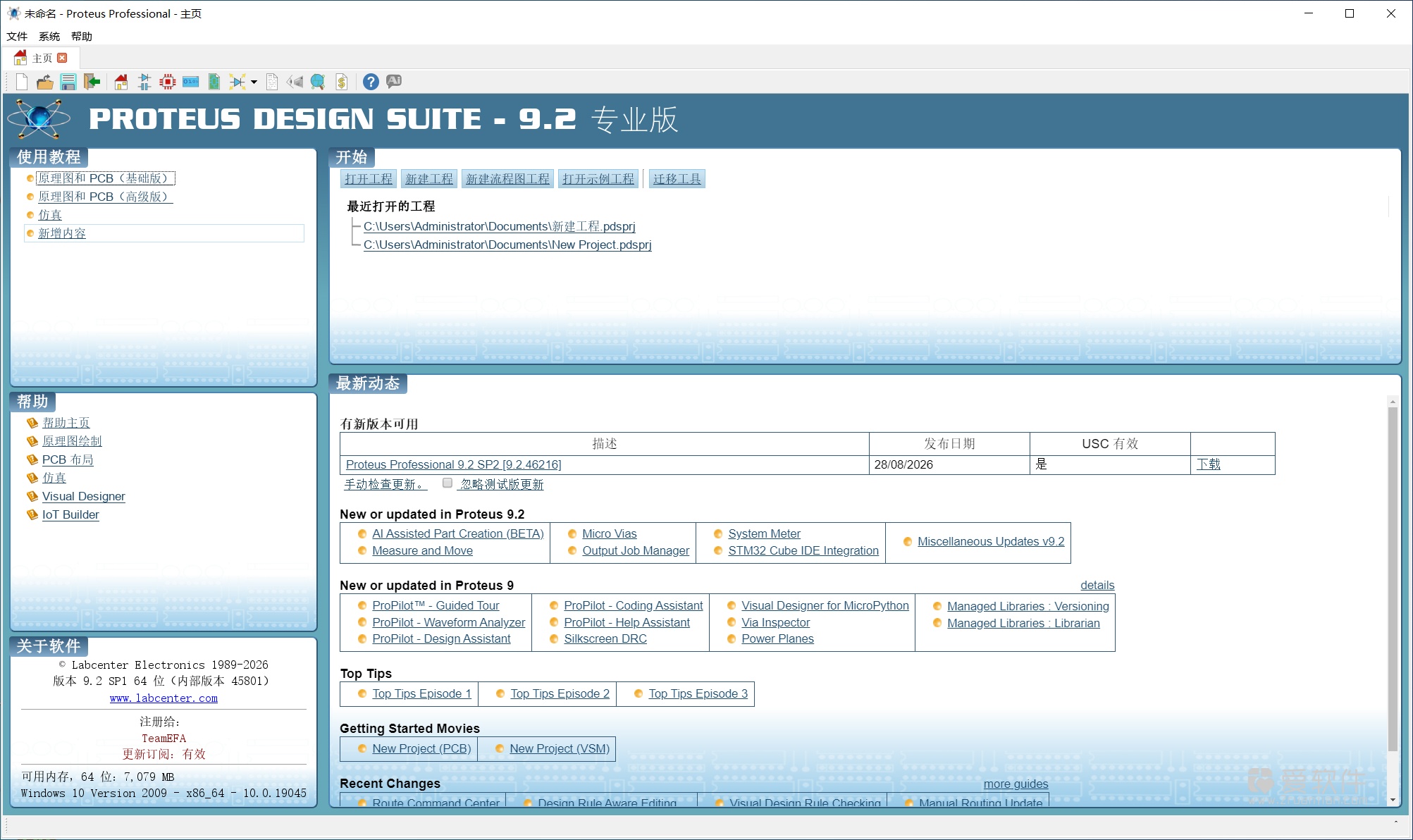Screen dimensions: 1413x840
Task: Expand the dropdown arrow beside diode icon
Action: 254,82
